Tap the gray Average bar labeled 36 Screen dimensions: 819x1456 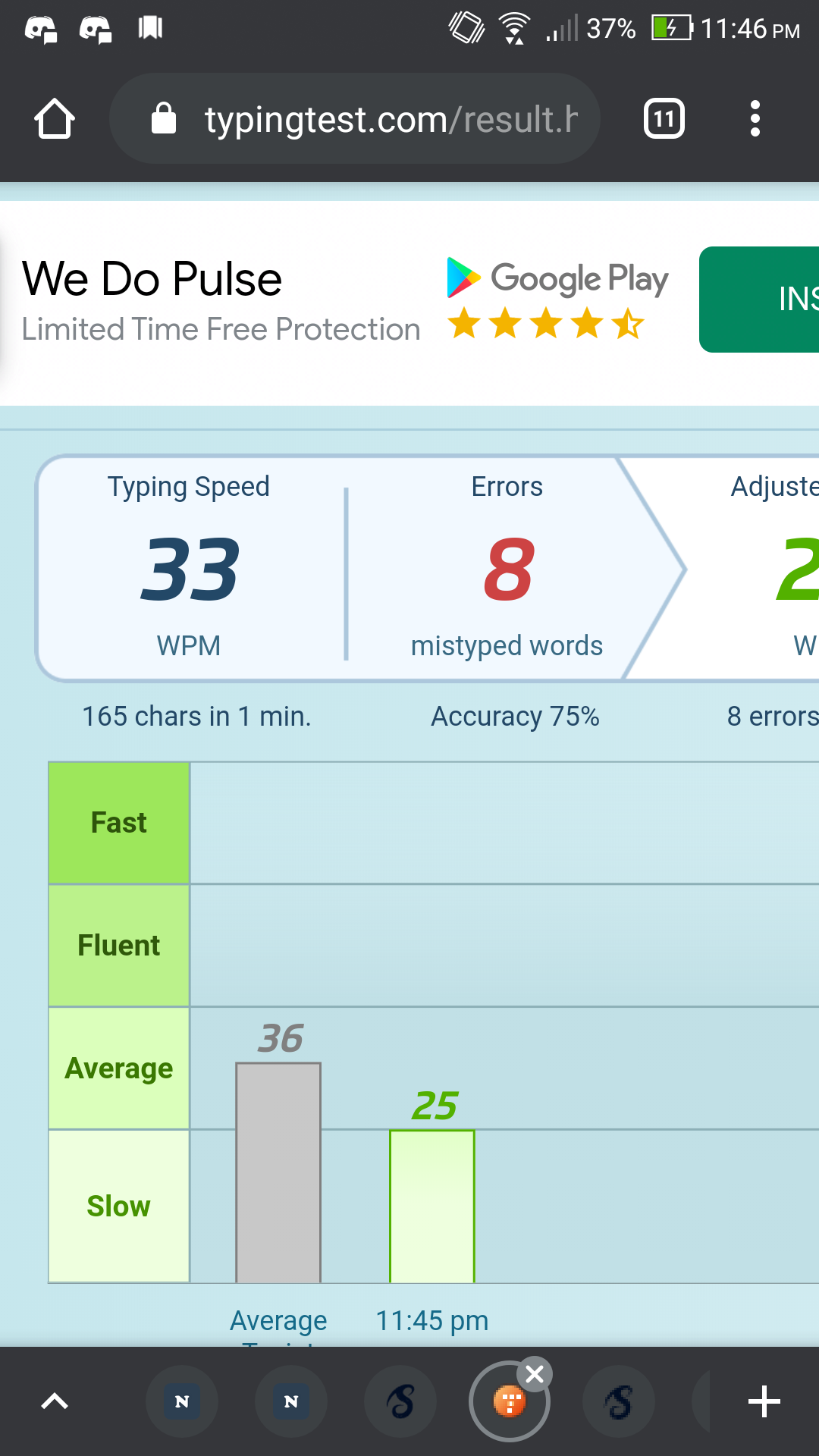pos(278,1172)
